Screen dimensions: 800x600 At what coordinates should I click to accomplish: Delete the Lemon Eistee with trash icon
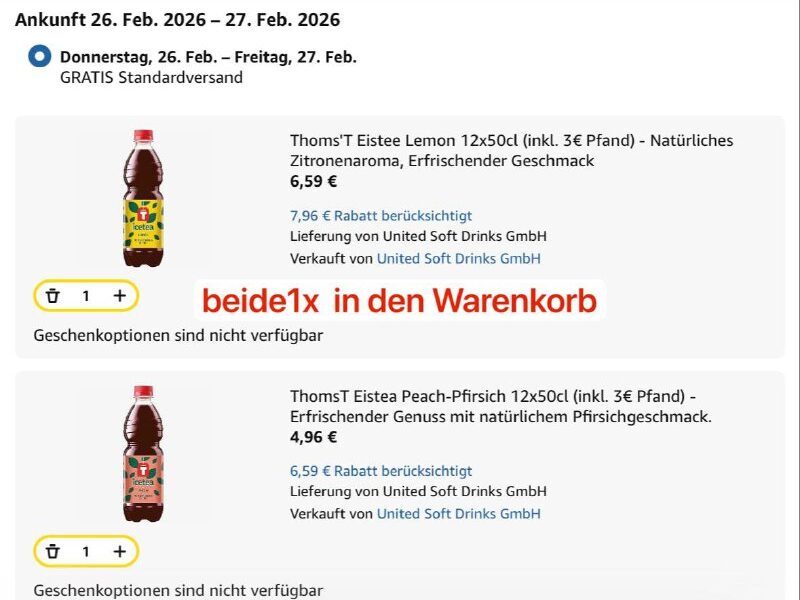(x=53, y=296)
